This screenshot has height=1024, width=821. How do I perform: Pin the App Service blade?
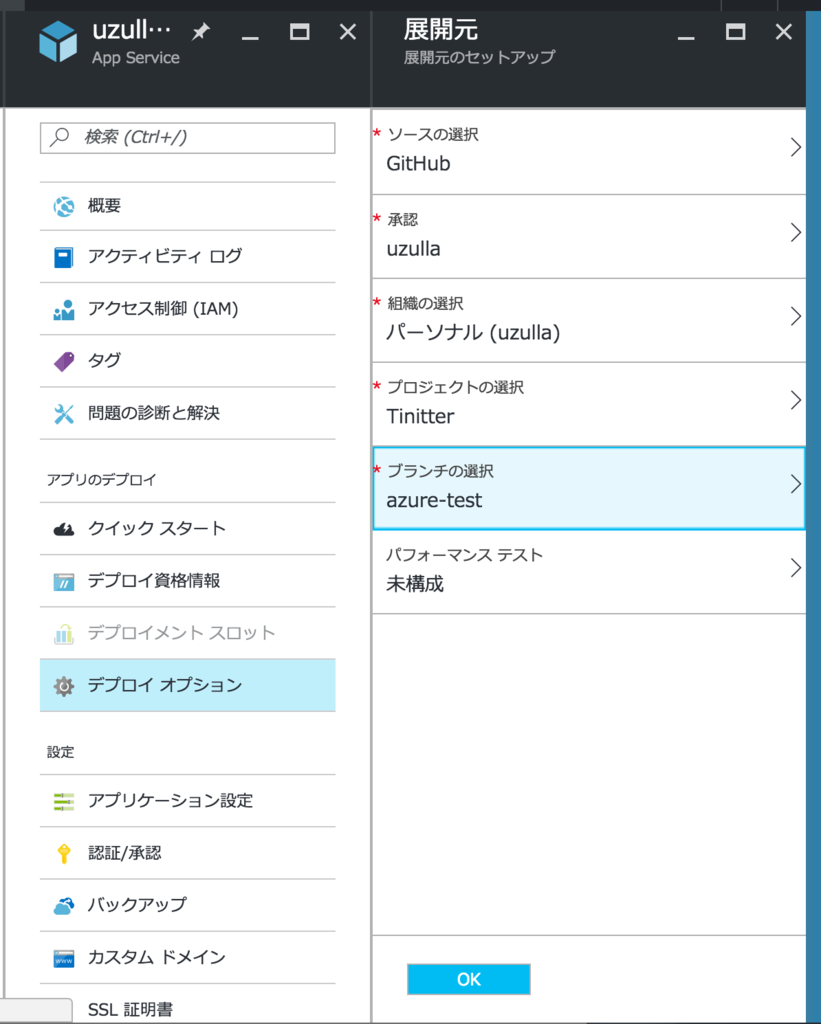(201, 31)
